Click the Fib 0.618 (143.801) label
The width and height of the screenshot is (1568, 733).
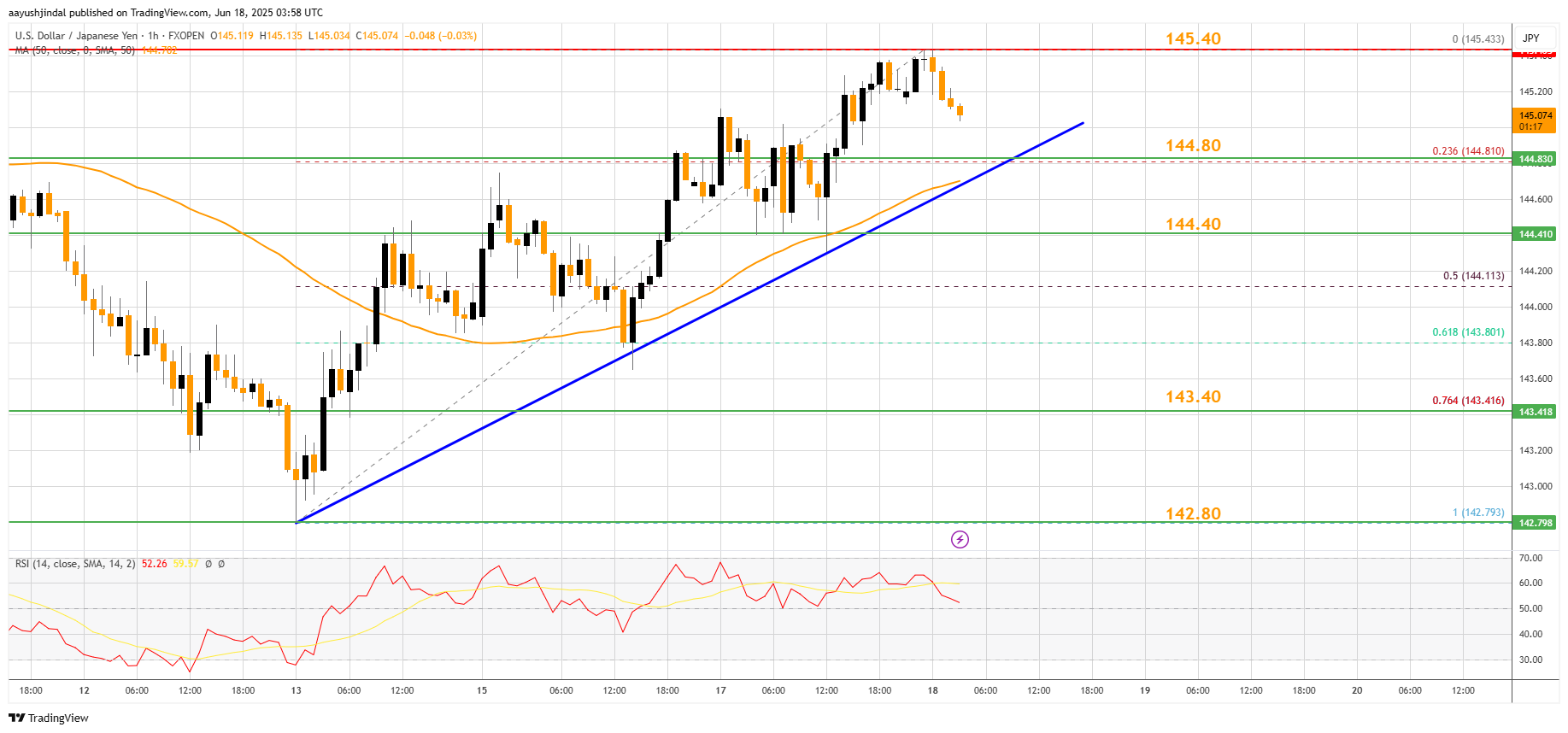click(1468, 332)
